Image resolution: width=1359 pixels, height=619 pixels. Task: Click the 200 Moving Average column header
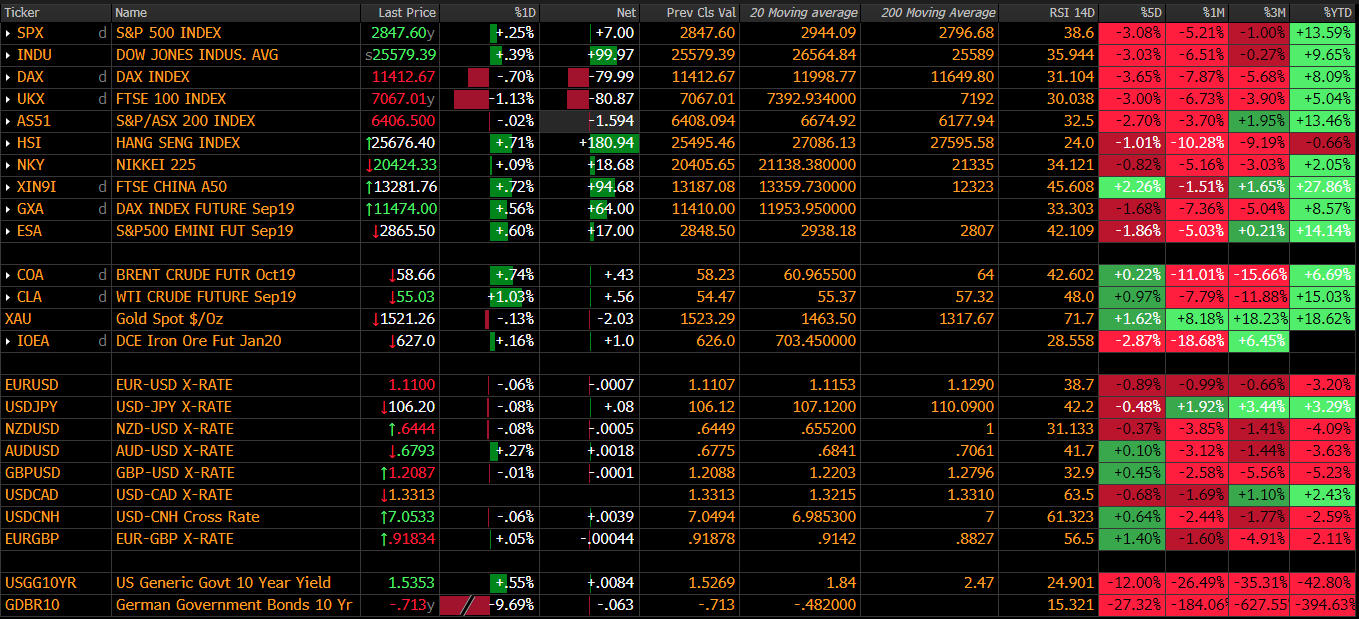coord(930,12)
